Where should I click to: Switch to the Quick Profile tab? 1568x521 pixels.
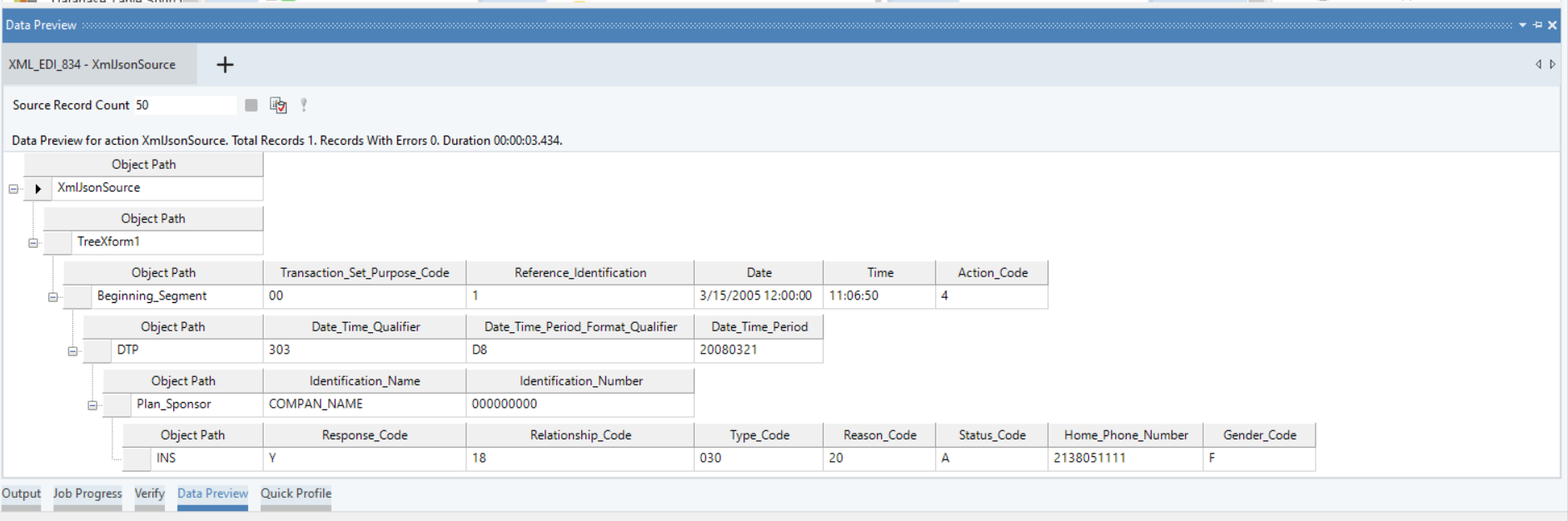click(296, 494)
